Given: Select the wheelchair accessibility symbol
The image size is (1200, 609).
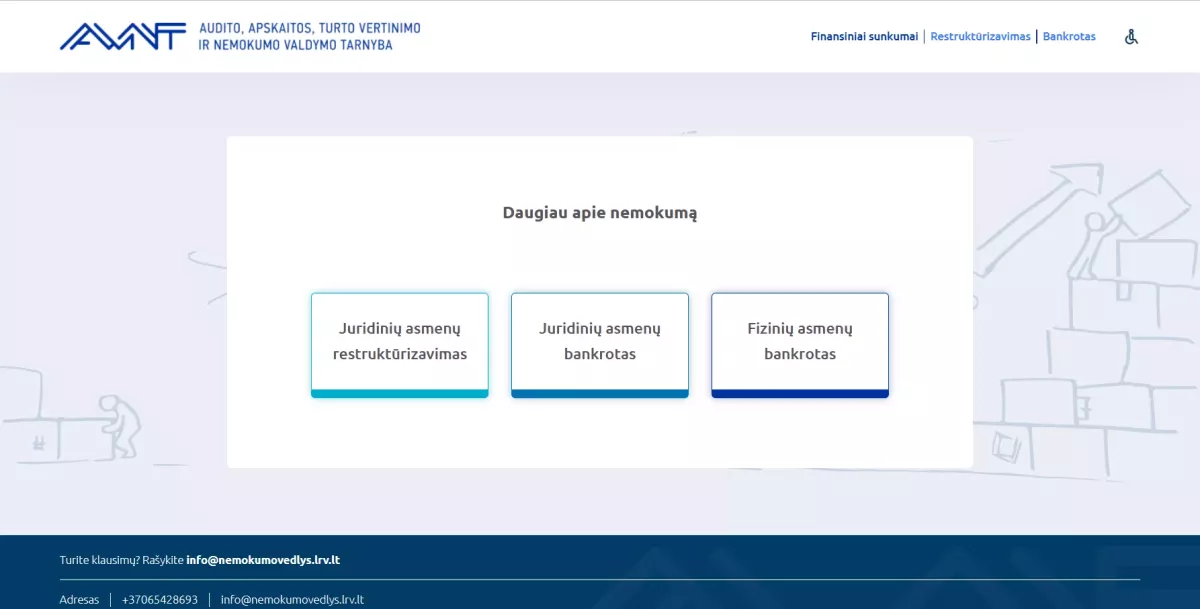Looking at the screenshot, I should (1130, 36).
